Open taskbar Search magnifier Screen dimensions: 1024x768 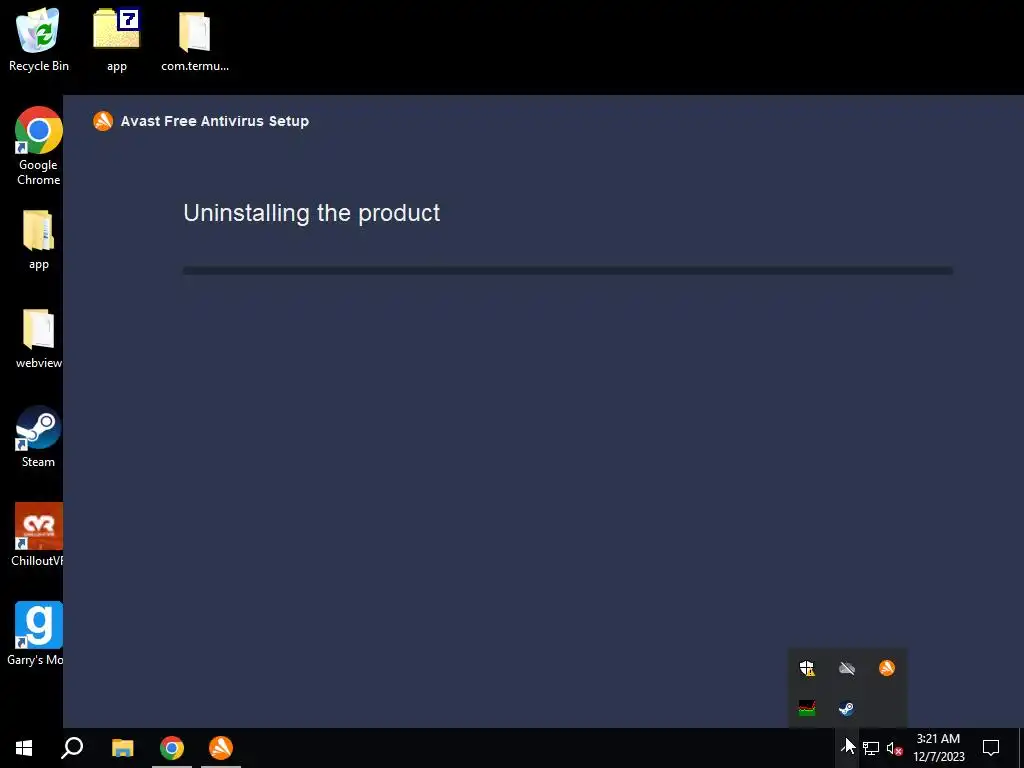[x=72, y=748]
